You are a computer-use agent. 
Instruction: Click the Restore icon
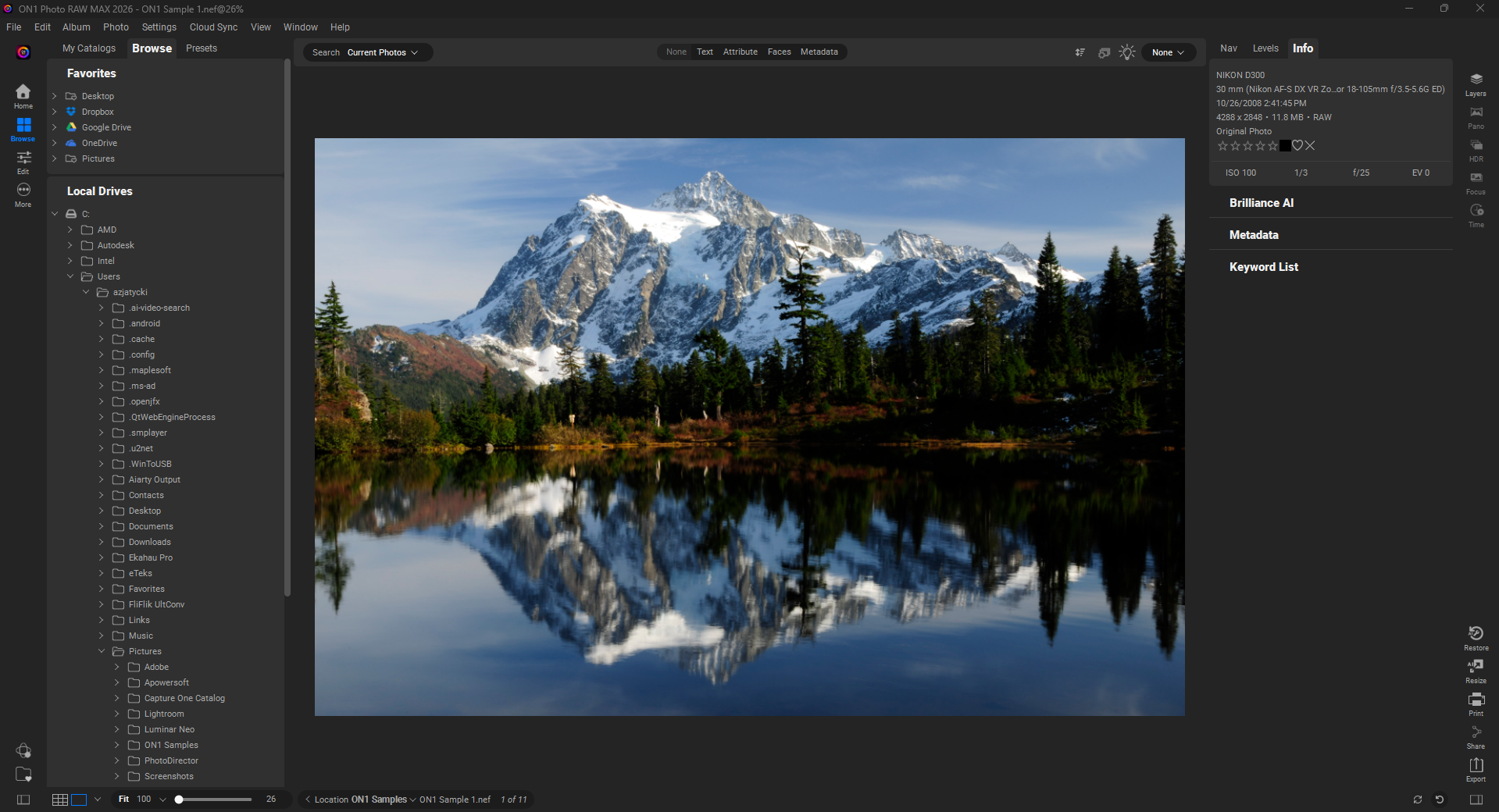tap(1476, 638)
